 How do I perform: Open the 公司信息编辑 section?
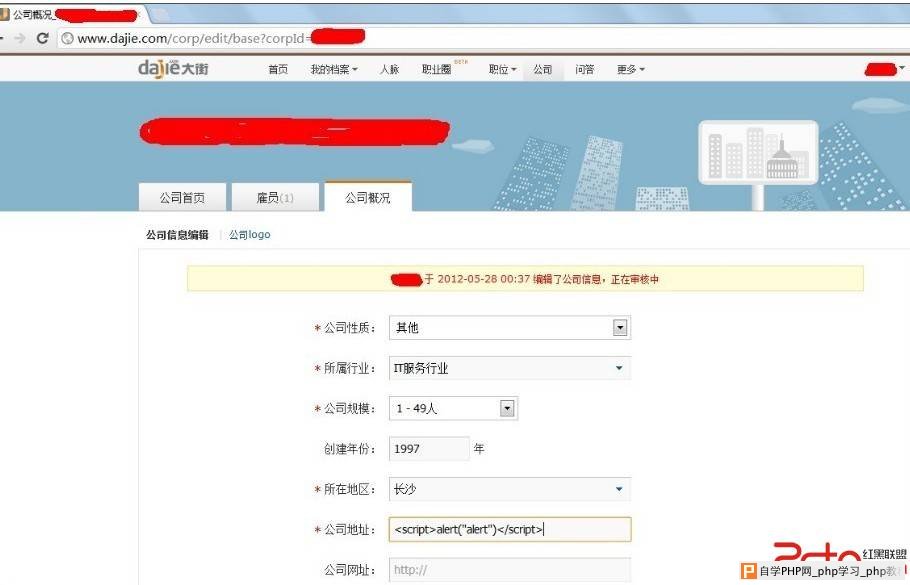pos(177,235)
